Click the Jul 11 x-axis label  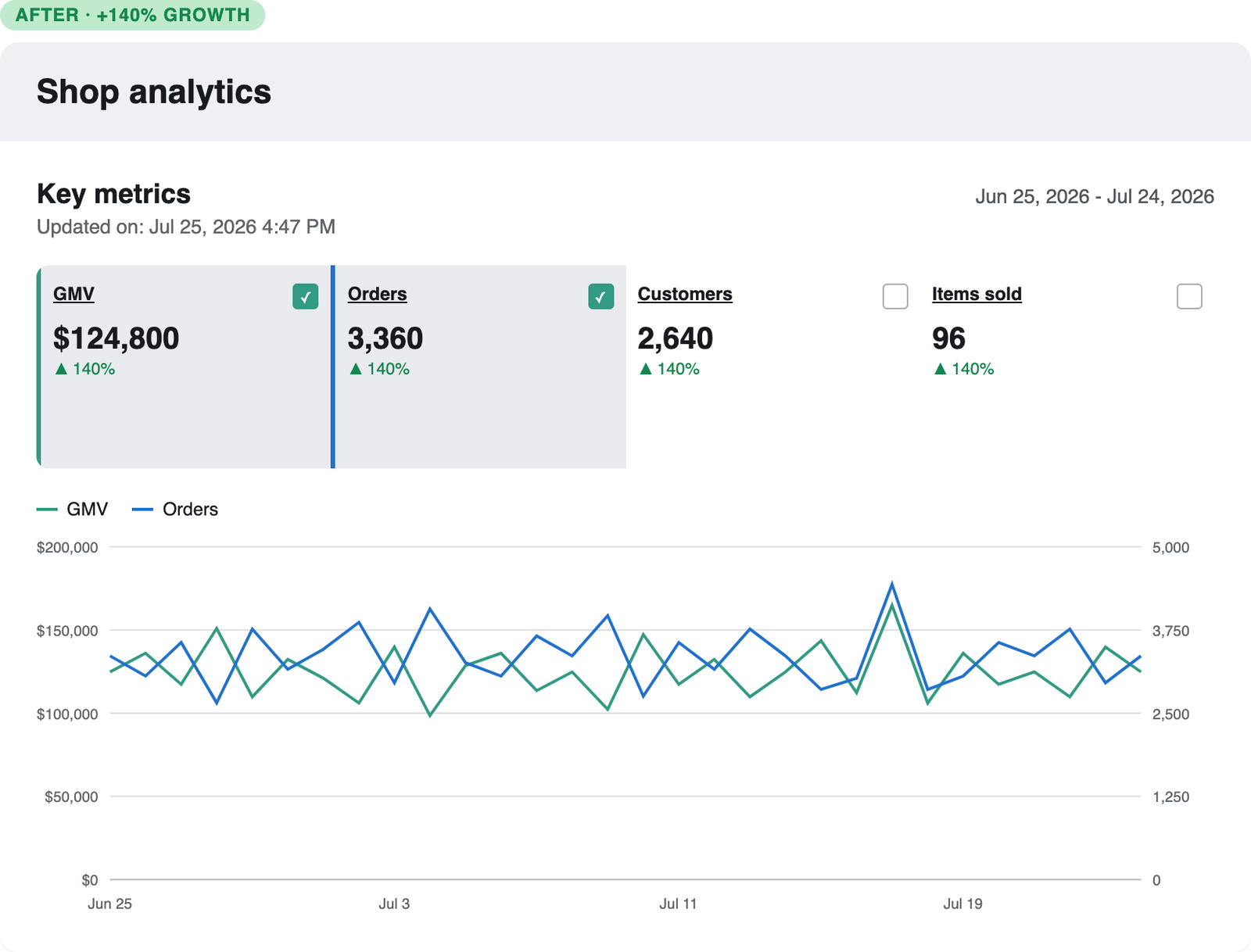coord(678,904)
